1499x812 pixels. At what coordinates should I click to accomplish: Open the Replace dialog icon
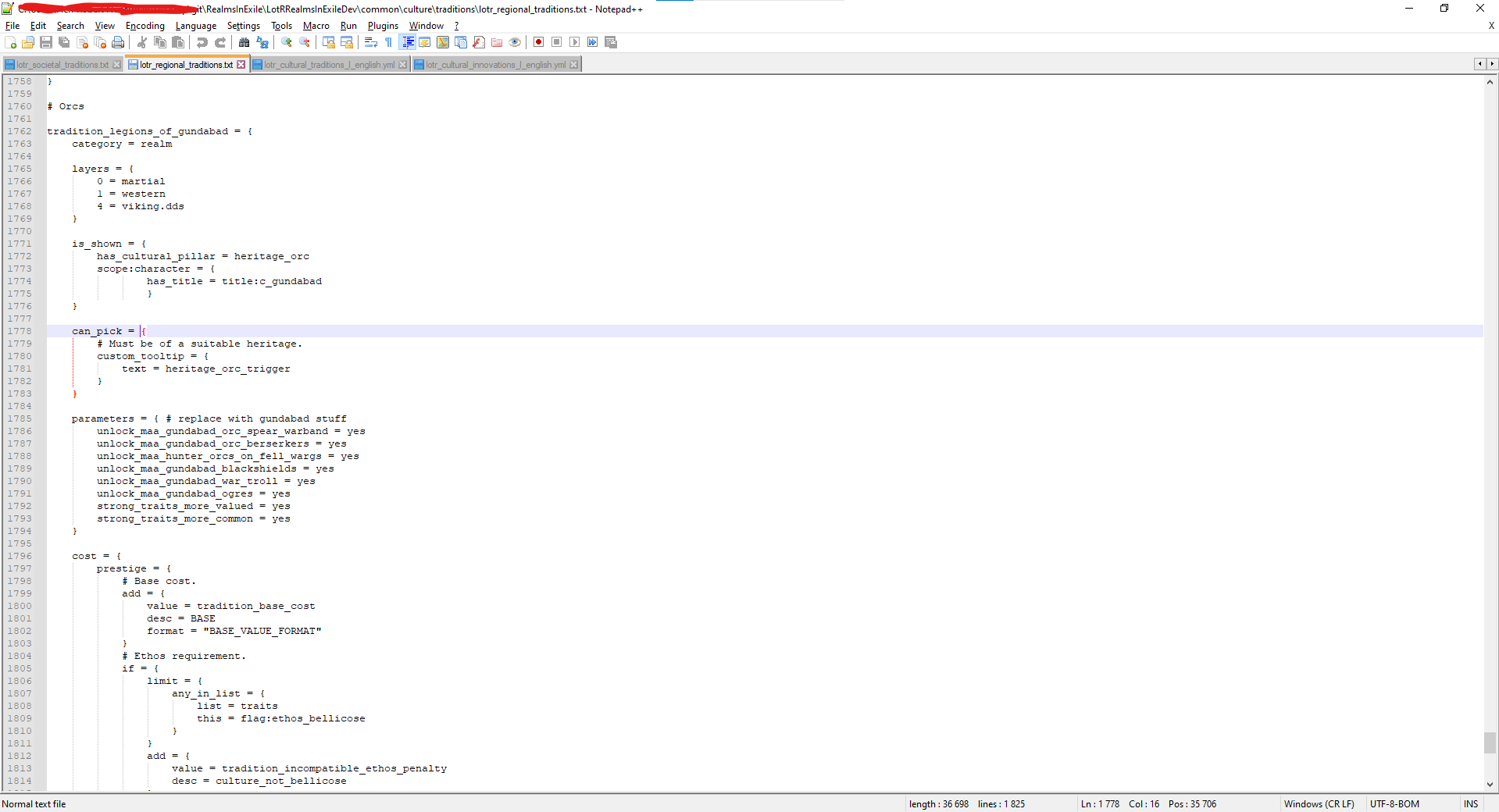click(x=262, y=42)
